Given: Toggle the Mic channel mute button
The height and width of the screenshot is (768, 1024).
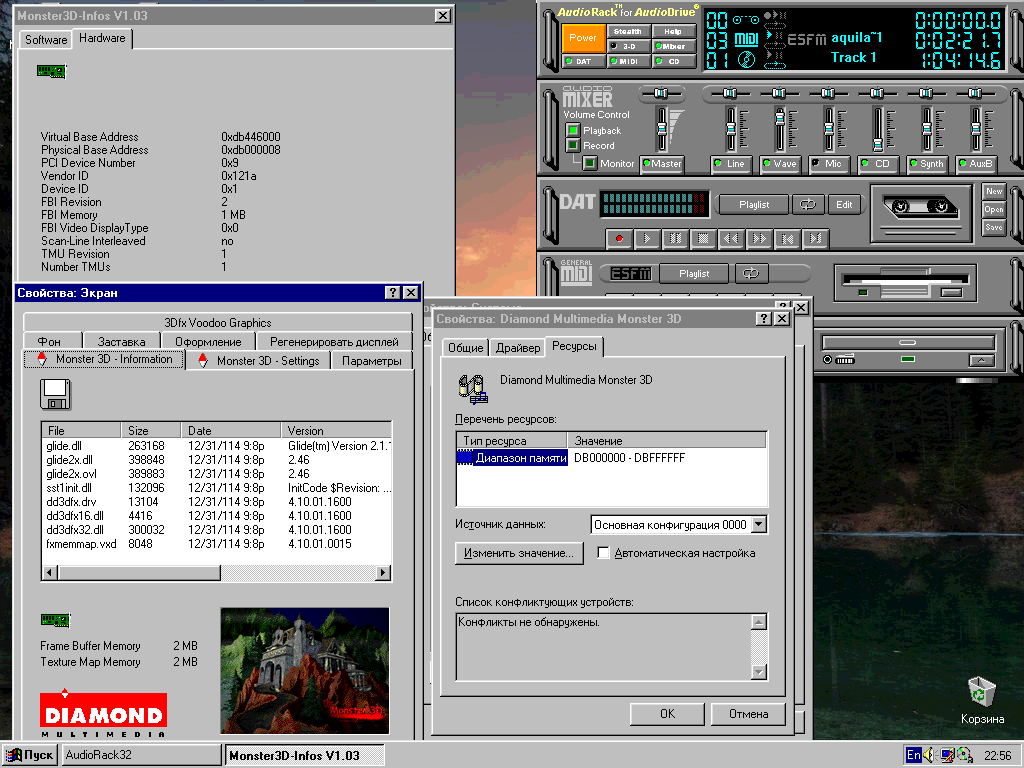Looking at the screenshot, I should pyautogui.click(x=827, y=164).
